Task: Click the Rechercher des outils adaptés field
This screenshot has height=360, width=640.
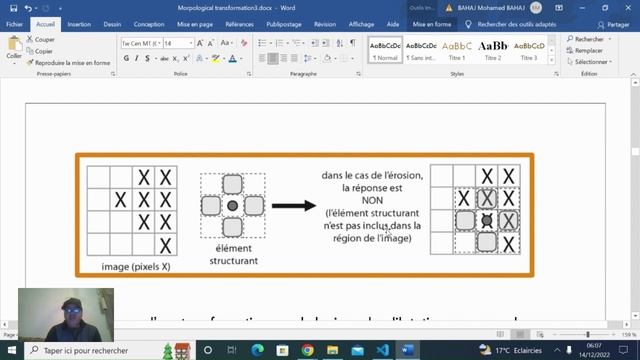Action: 517,24
